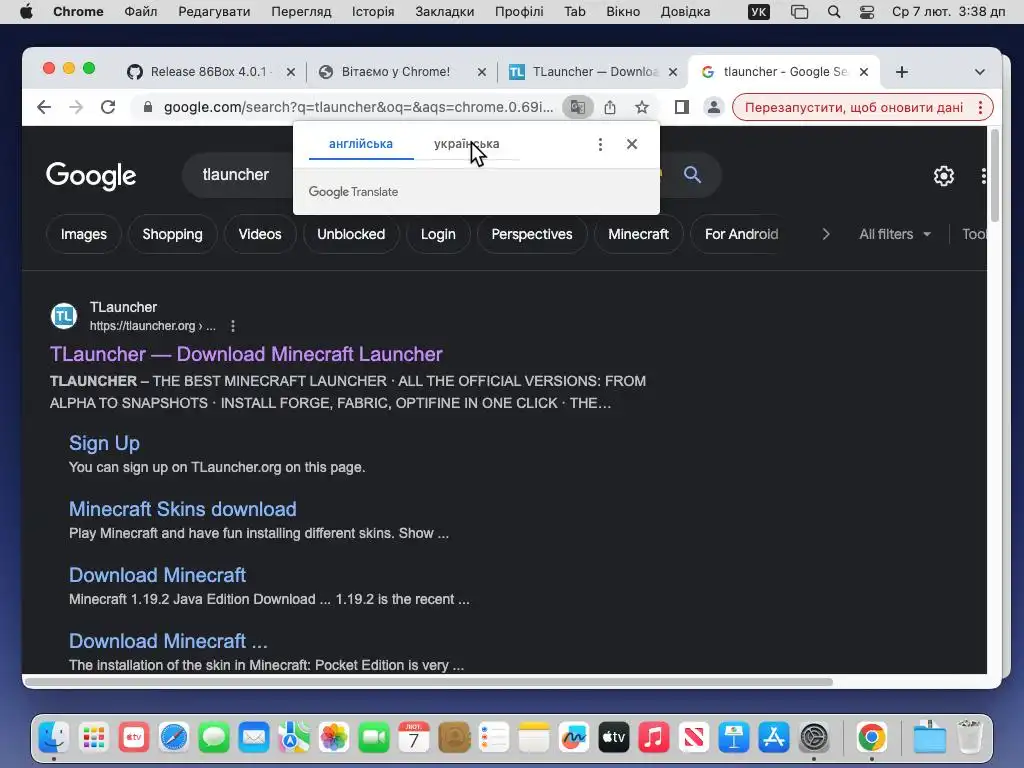Open the Music app from the Dock
This screenshot has height=768, width=1024.
(654, 737)
